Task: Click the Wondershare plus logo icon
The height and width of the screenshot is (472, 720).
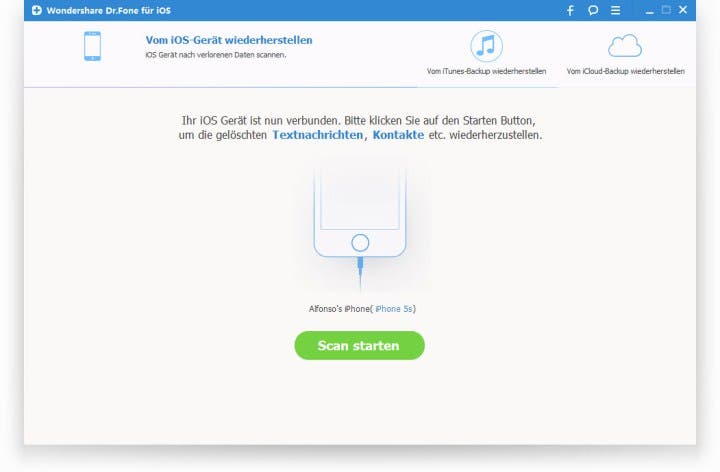Action: tap(37, 10)
